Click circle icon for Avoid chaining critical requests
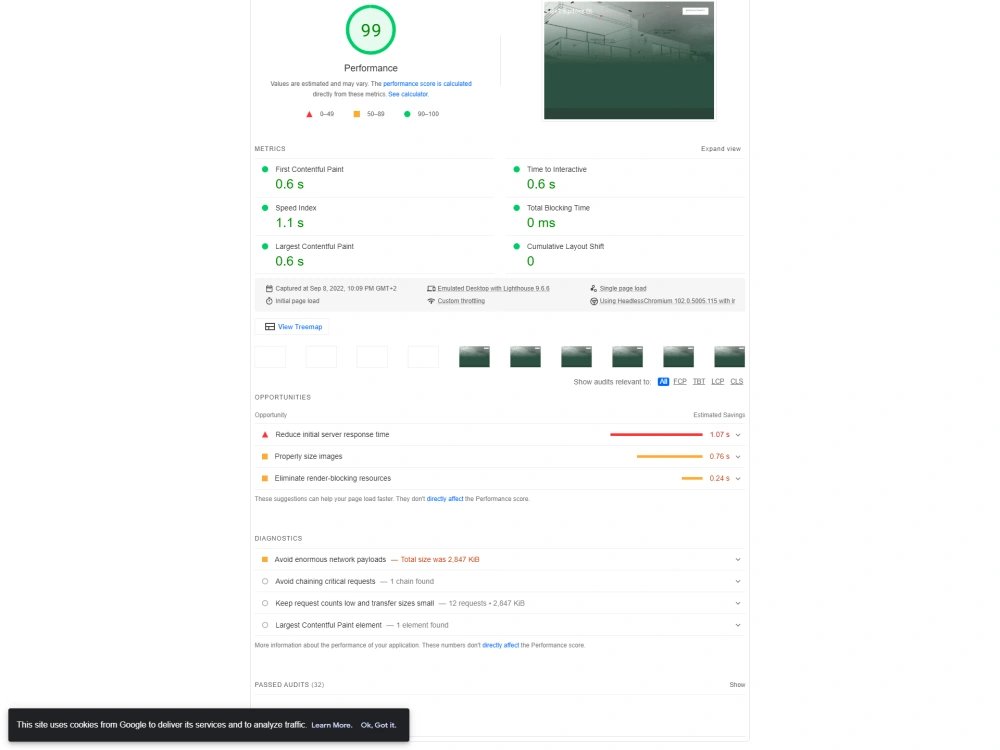1000x750 pixels. coord(265,582)
